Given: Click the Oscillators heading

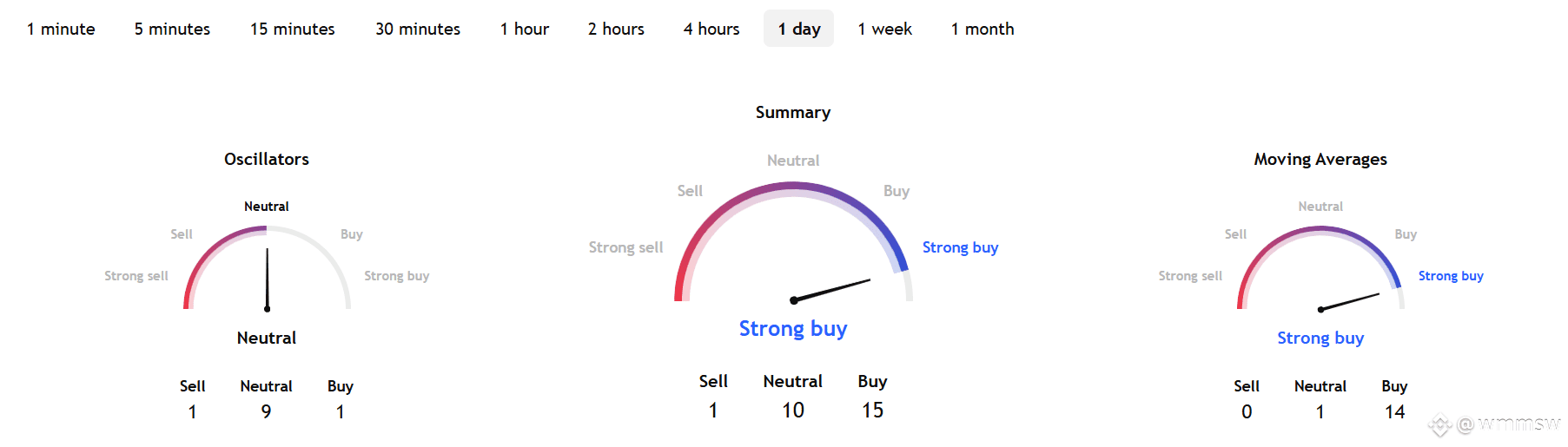Looking at the screenshot, I should click(267, 159).
